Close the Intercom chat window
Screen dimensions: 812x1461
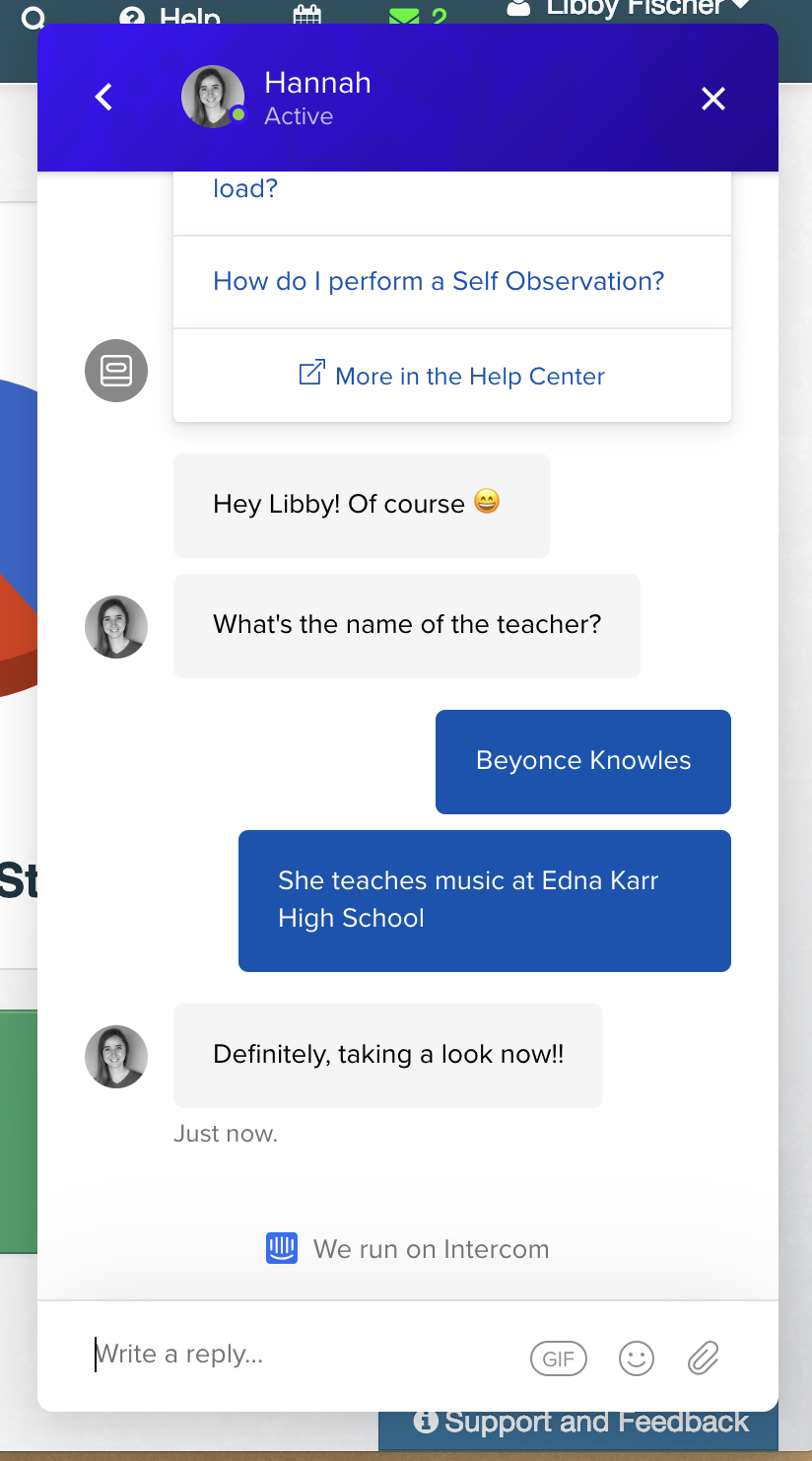tap(712, 99)
